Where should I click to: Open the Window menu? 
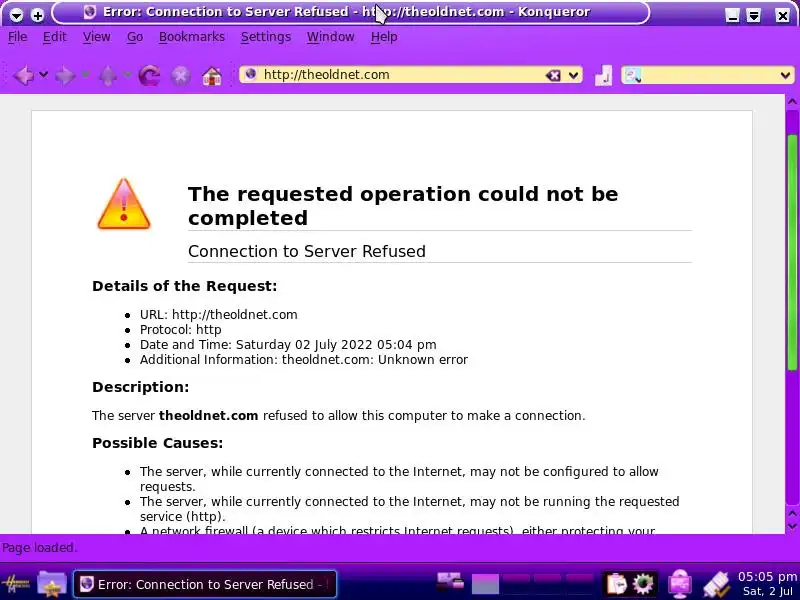click(x=331, y=37)
